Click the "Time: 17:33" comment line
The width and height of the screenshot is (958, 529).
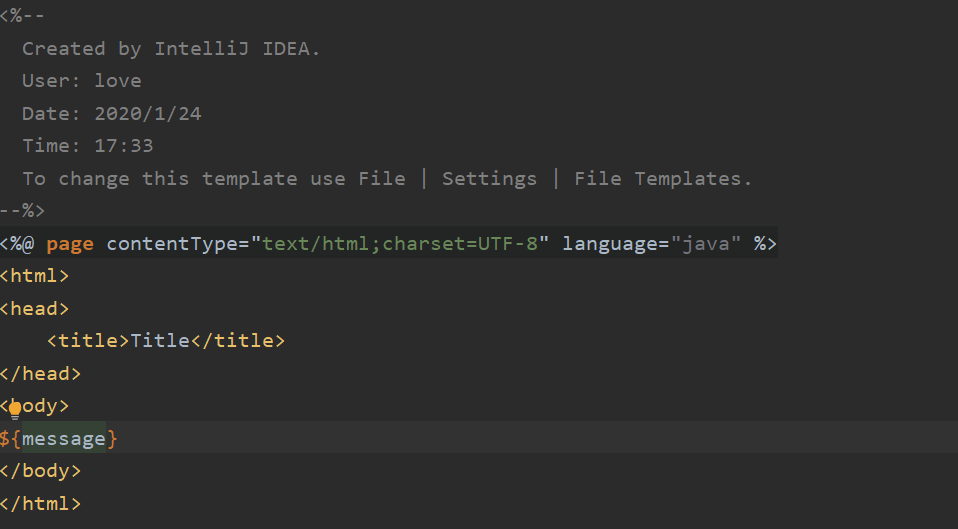coord(88,146)
